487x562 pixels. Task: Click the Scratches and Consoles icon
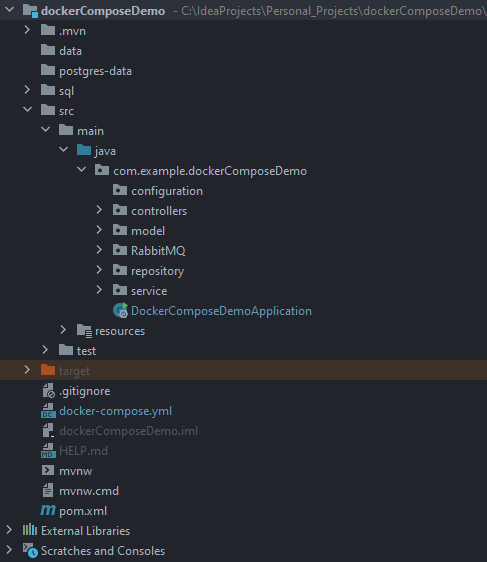[x=30, y=550]
